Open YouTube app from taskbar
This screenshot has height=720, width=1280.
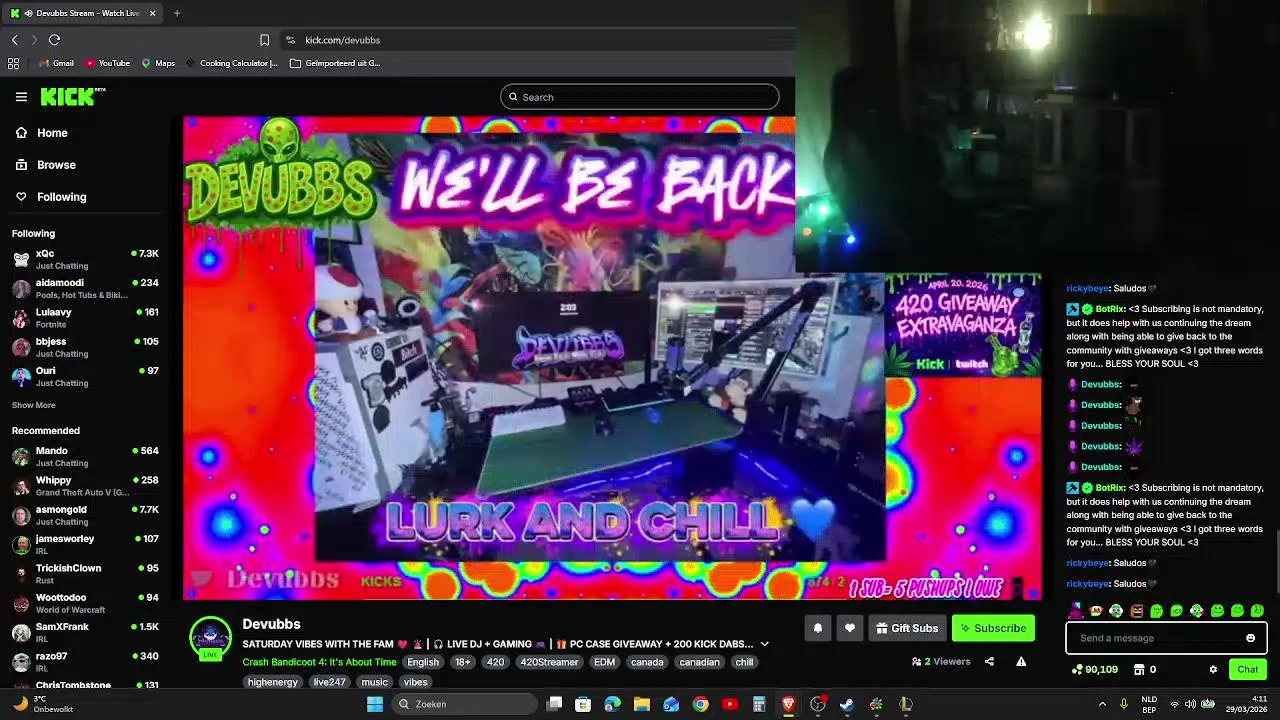pyautogui.click(x=729, y=704)
